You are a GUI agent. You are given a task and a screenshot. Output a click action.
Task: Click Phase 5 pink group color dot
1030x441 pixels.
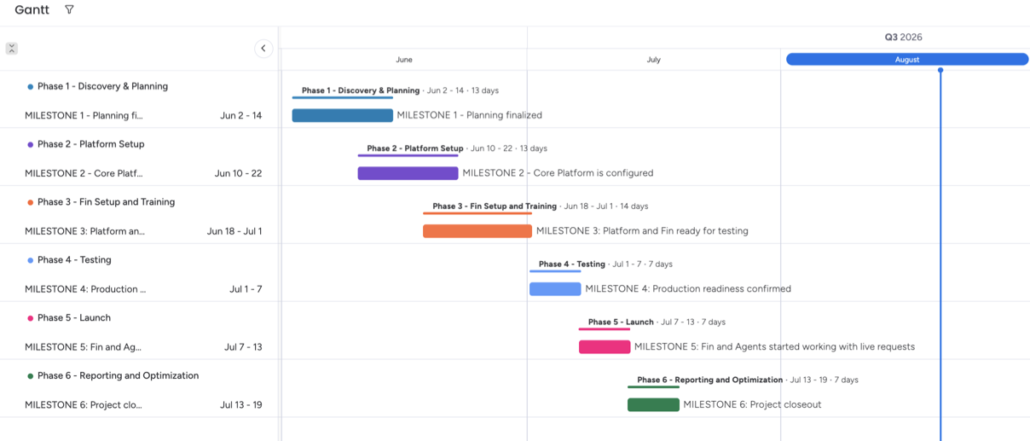[30, 318]
